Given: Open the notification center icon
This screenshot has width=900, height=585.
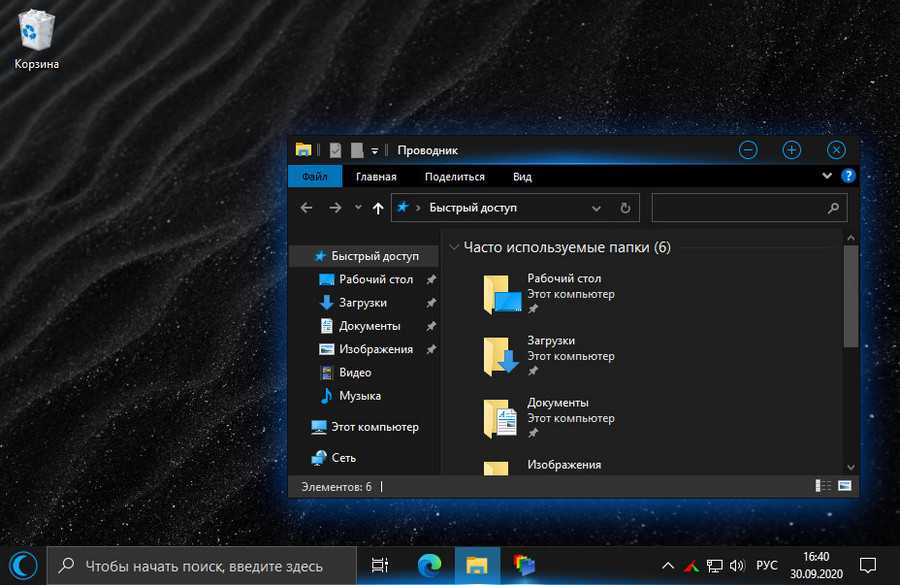Looking at the screenshot, I should click(868, 565).
